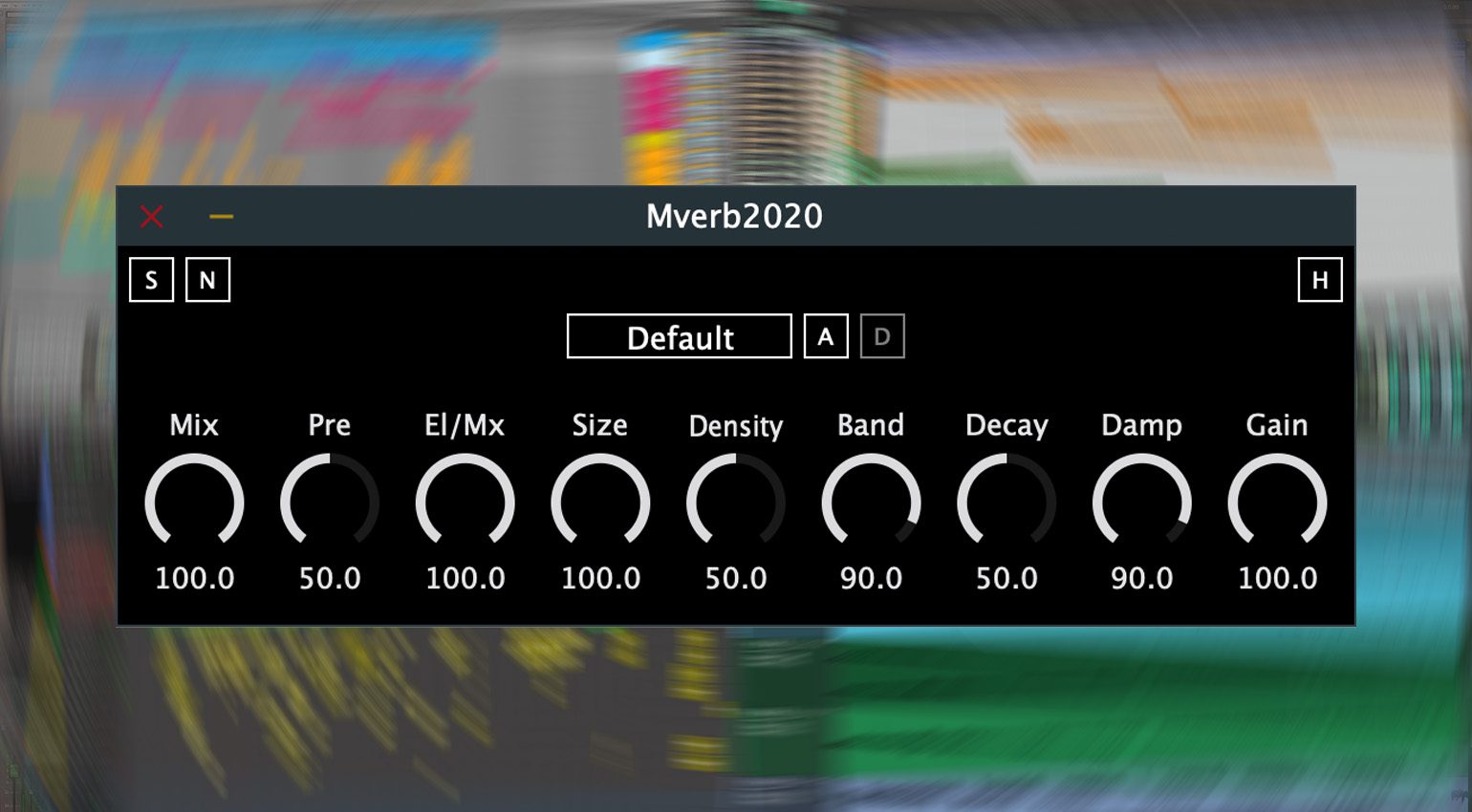Close the Mverb2020 window with red X
Image resolution: width=1472 pixels, height=812 pixels.
151,216
